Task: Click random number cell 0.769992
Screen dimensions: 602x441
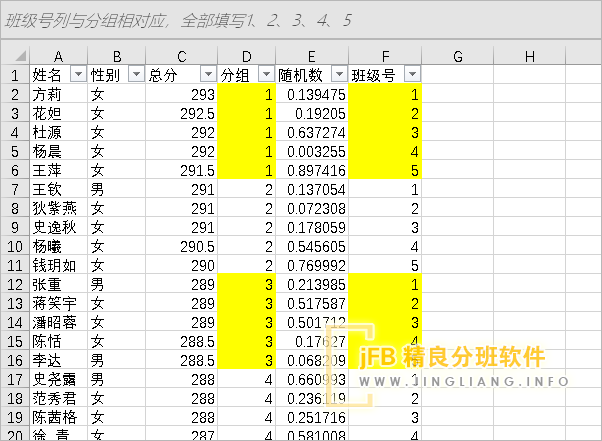Action: 312,265
